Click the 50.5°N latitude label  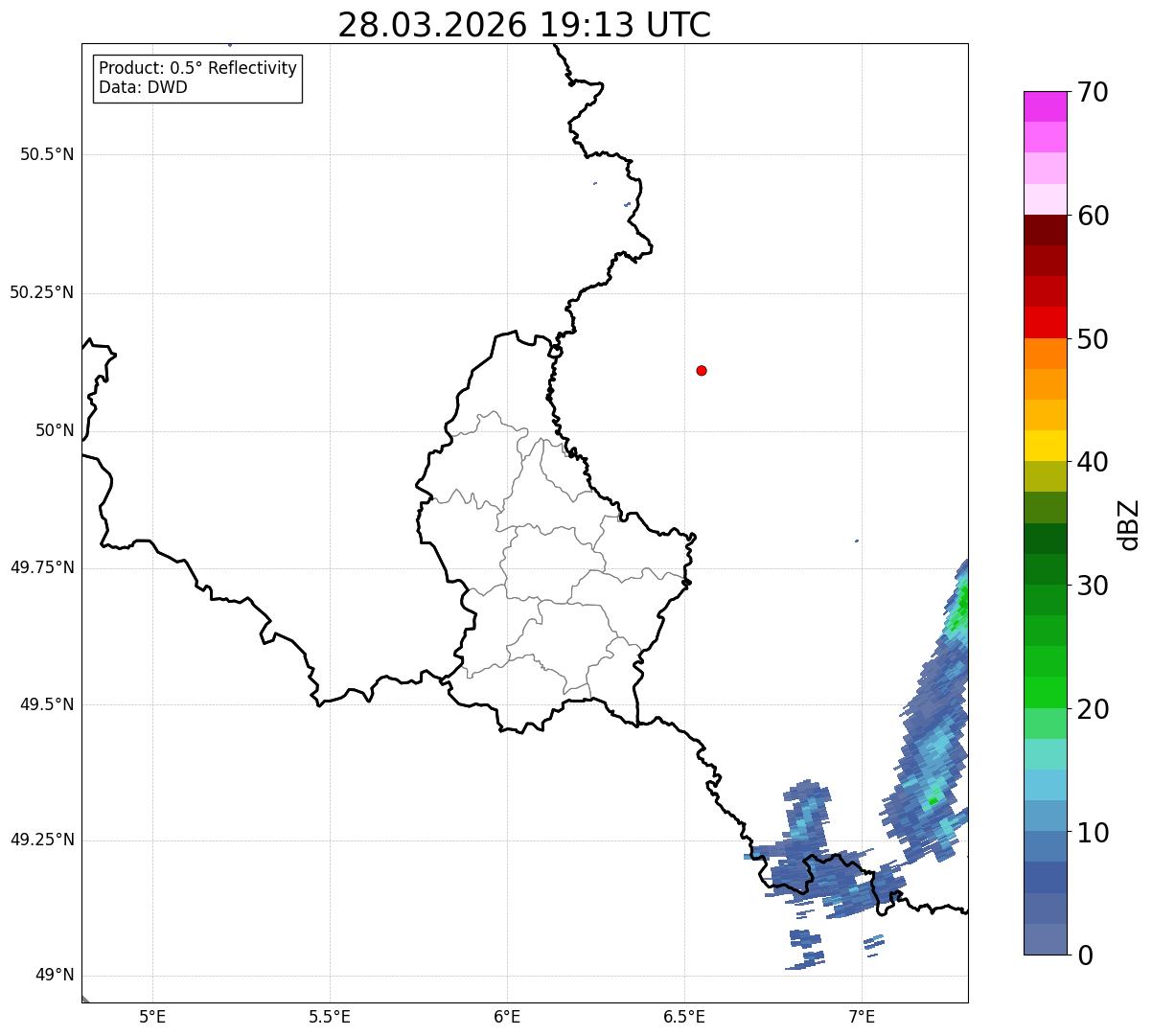(x=47, y=154)
